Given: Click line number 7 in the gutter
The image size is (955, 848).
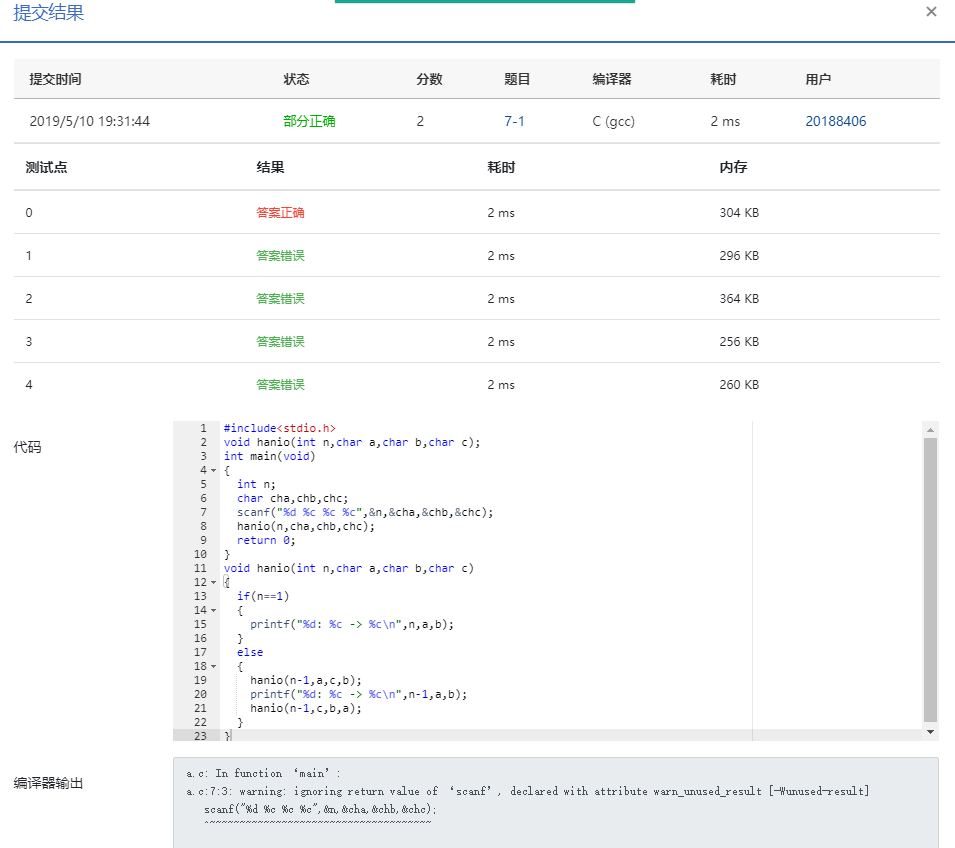Looking at the screenshot, I should (x=202, y=512).
